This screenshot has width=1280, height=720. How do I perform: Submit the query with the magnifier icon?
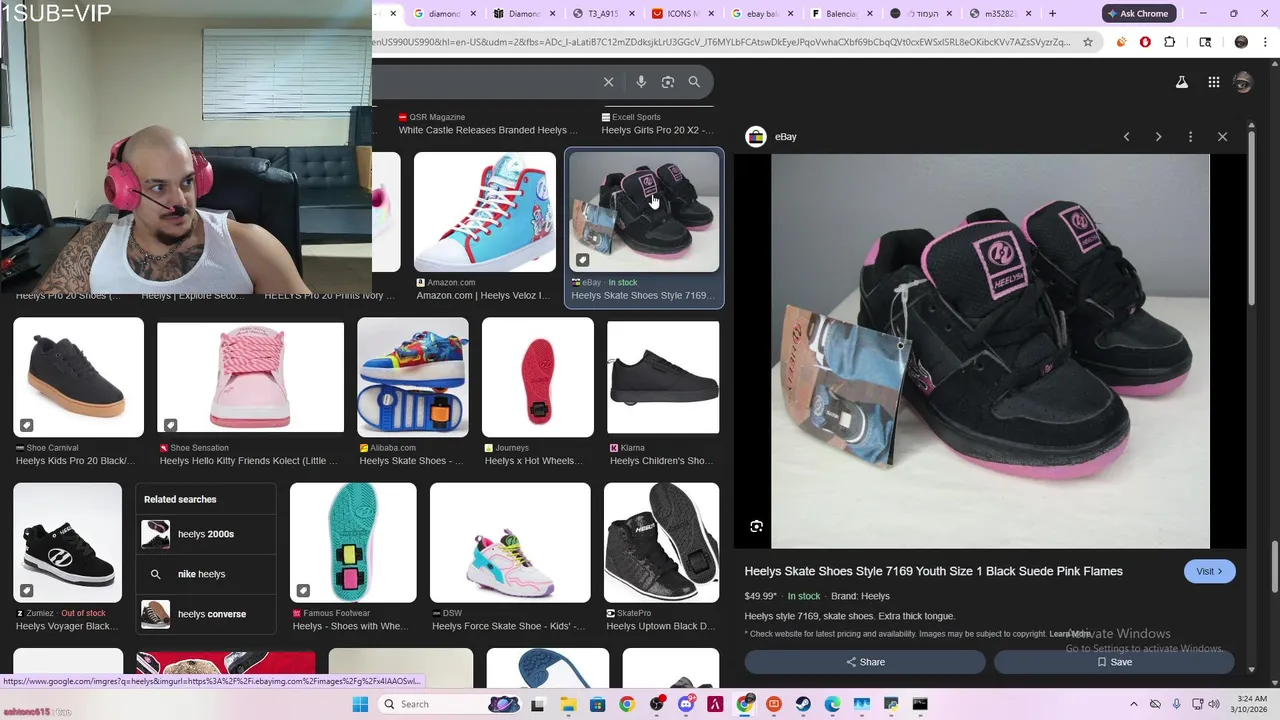694,82
